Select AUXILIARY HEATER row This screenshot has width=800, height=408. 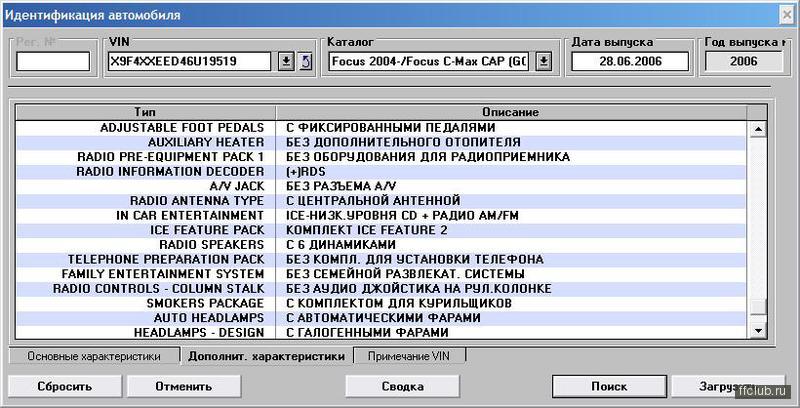tap(381, 142)
